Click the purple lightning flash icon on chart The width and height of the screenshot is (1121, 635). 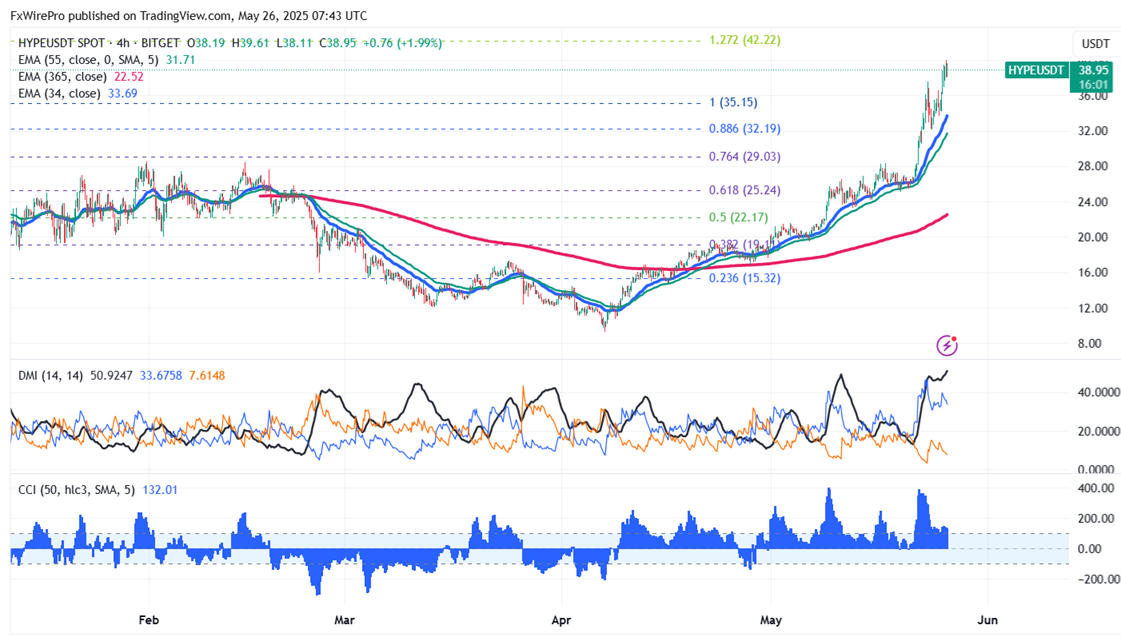(947, 346)
